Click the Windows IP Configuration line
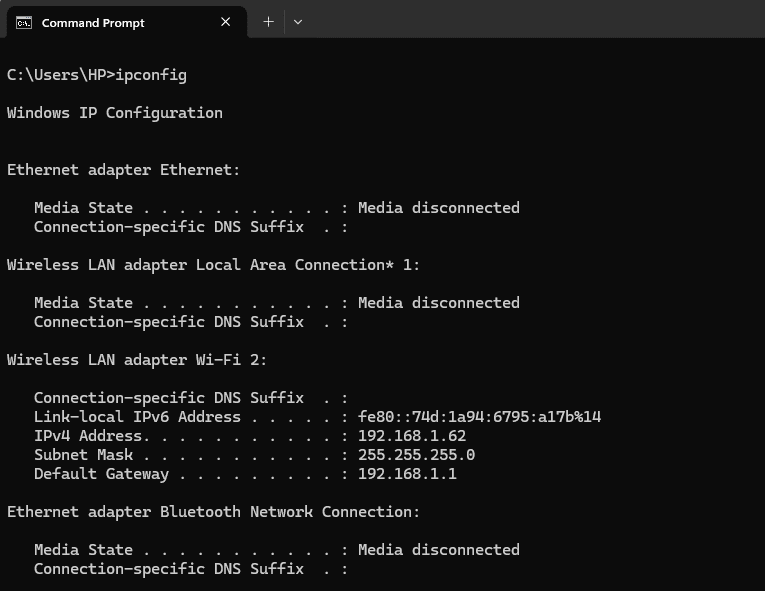The image size is (765, 591). (x=115, y=113)
